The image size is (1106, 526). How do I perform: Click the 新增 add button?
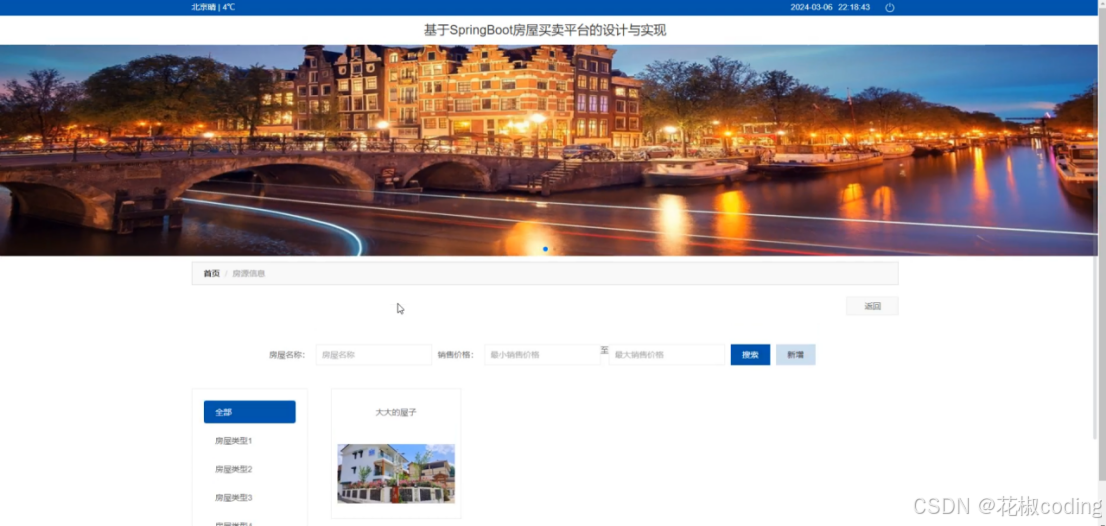(x=796, y=355)
